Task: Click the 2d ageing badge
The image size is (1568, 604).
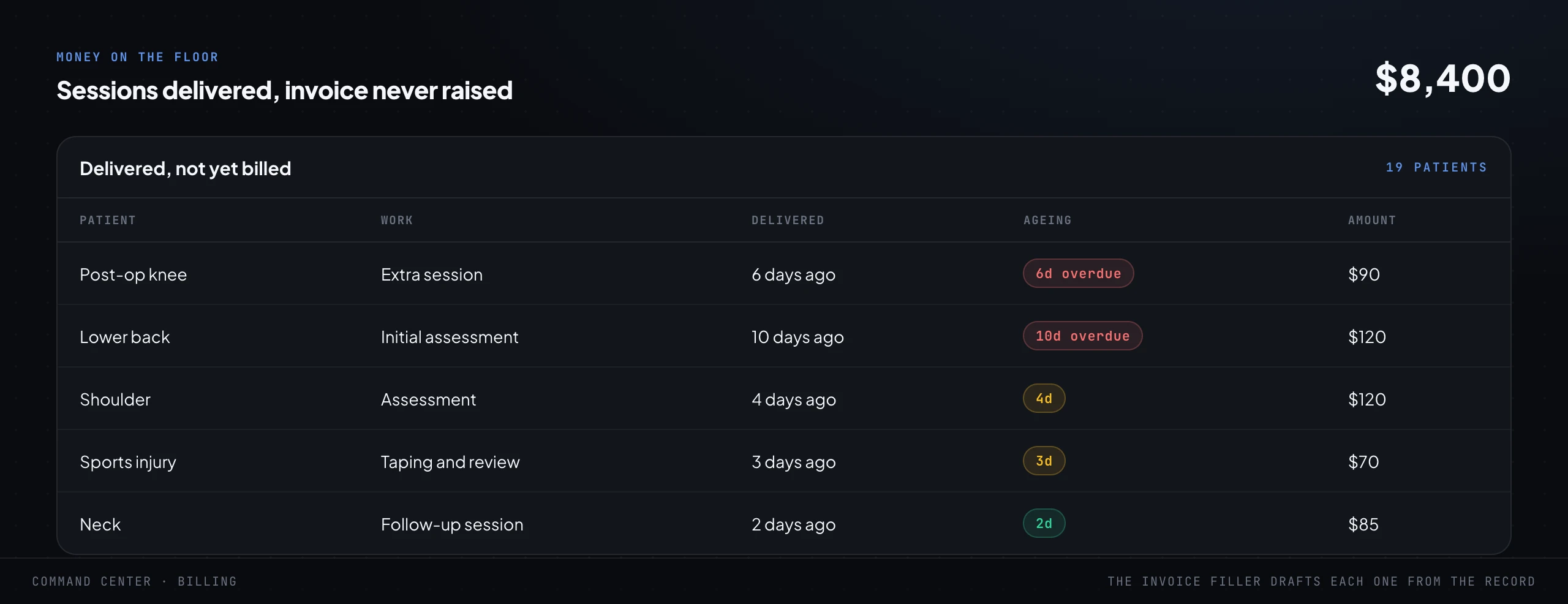Action: click(x=1044, y=524)
